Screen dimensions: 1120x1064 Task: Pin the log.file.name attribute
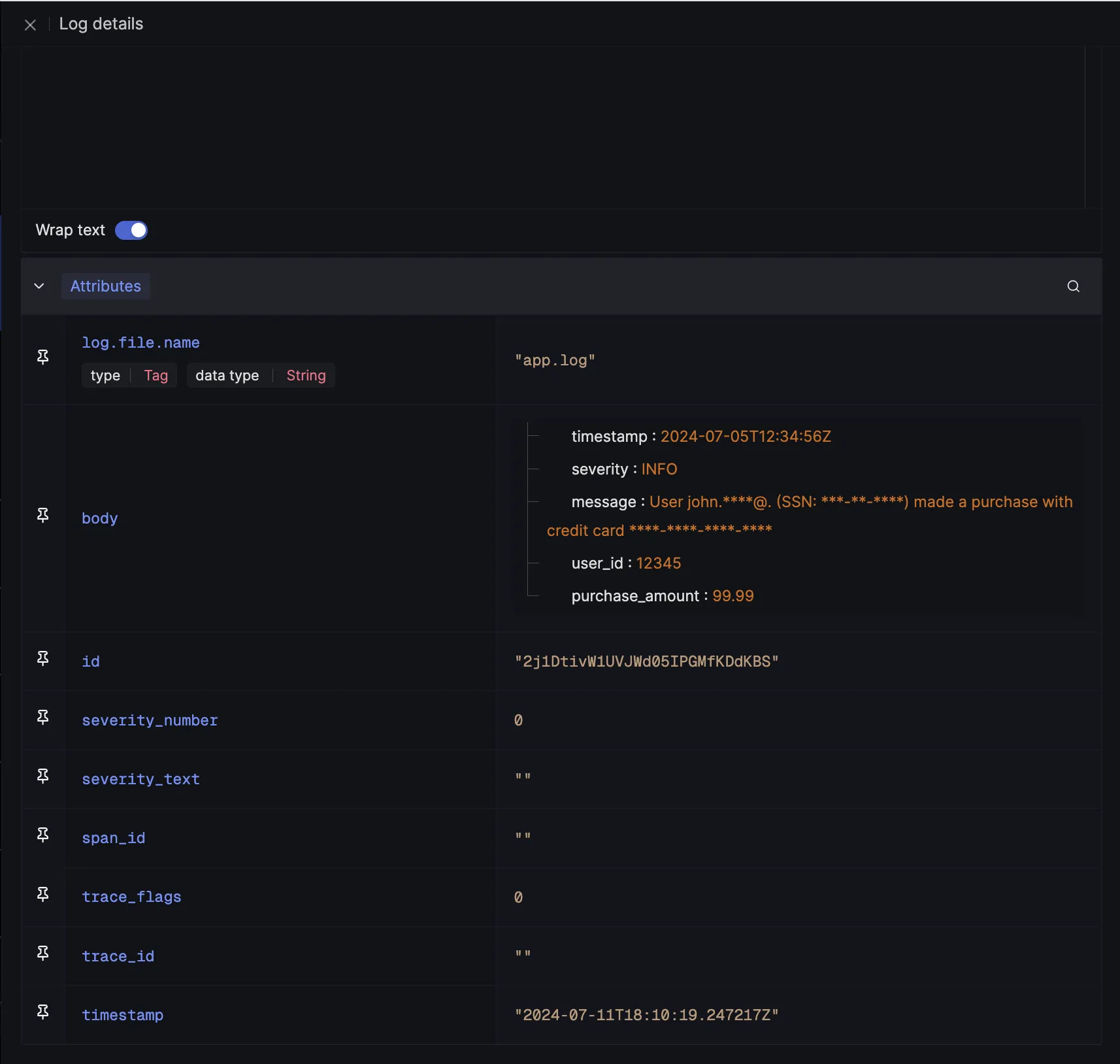[43, 357]
